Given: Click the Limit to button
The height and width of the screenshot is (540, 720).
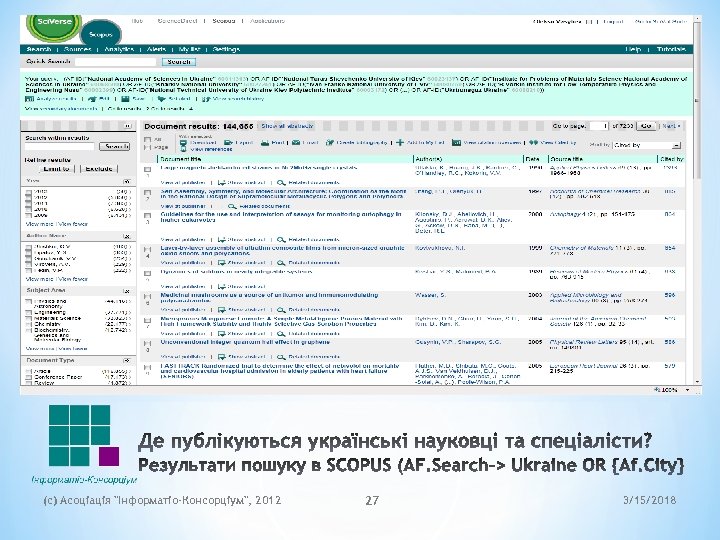Looking at the screenshot, I should (56, 169).
